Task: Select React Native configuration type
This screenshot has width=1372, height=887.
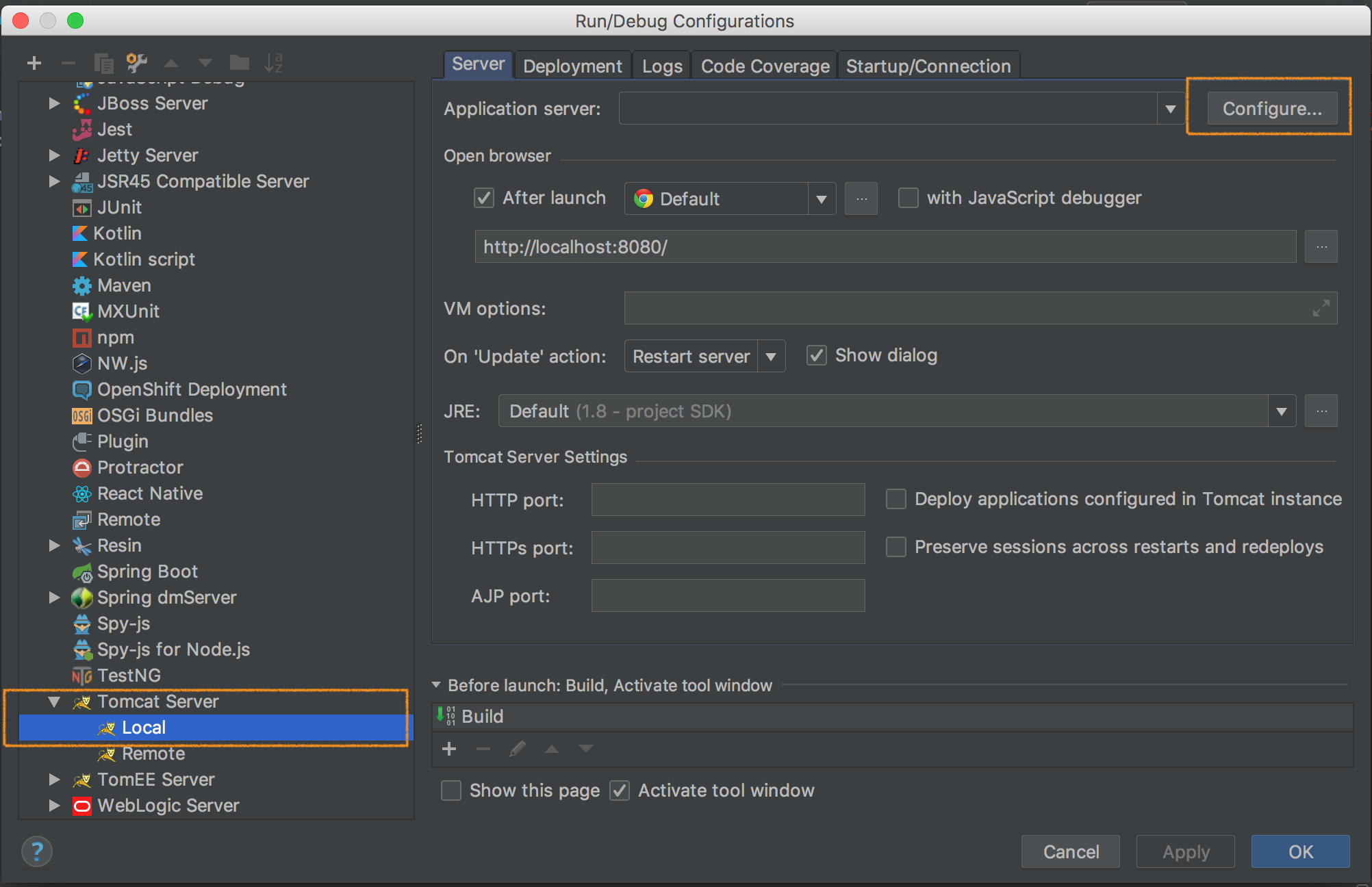Action: [150, 493]
